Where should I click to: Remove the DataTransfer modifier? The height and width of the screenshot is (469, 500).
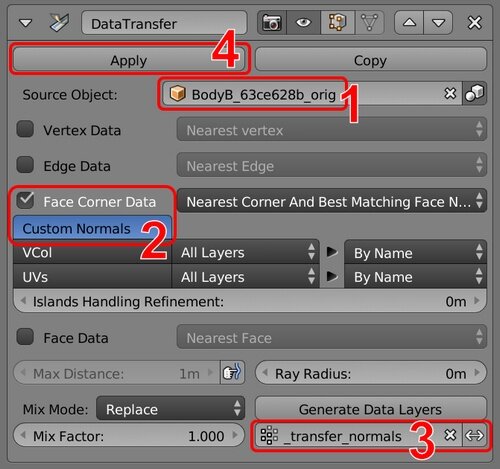pos(474,23)
